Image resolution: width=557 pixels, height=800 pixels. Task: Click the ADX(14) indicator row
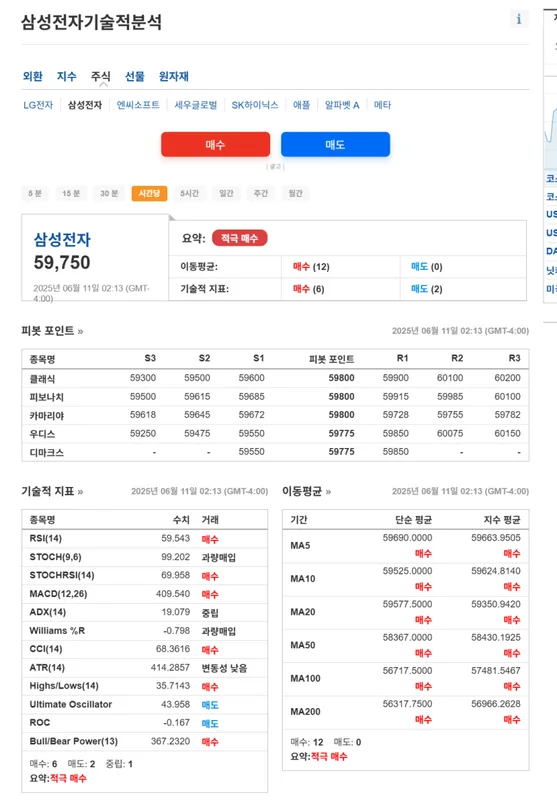145,612
